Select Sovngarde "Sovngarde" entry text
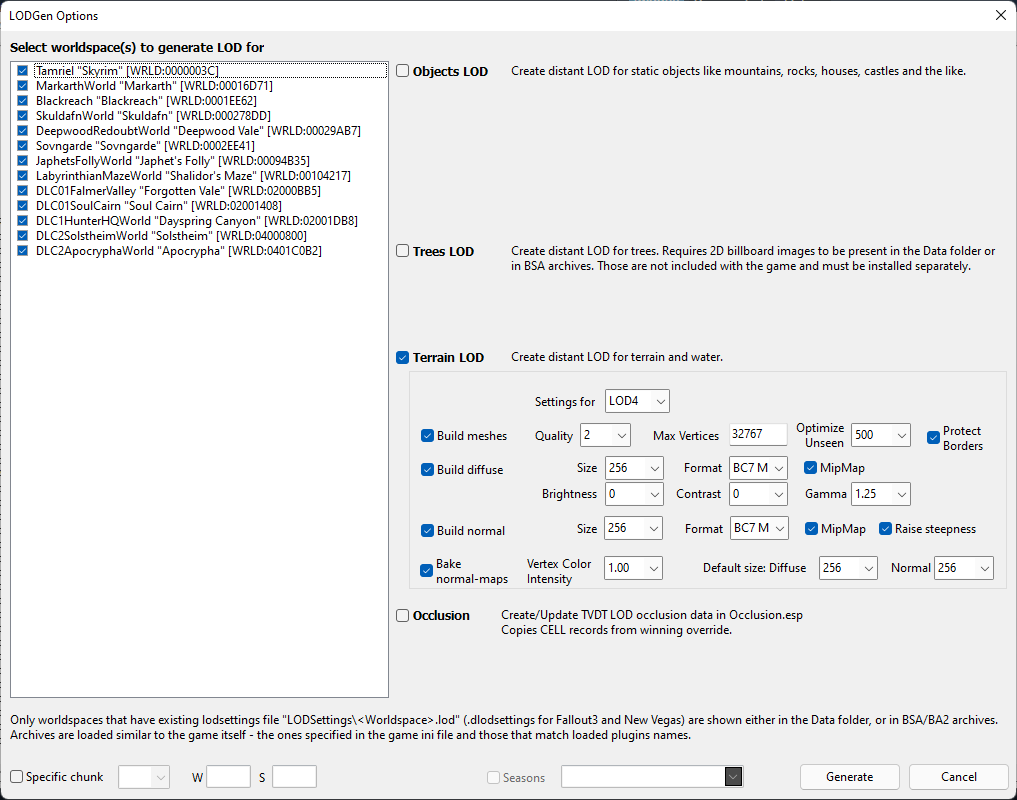The height and width of the screenshot is (800, 1017). pos(145,145)
